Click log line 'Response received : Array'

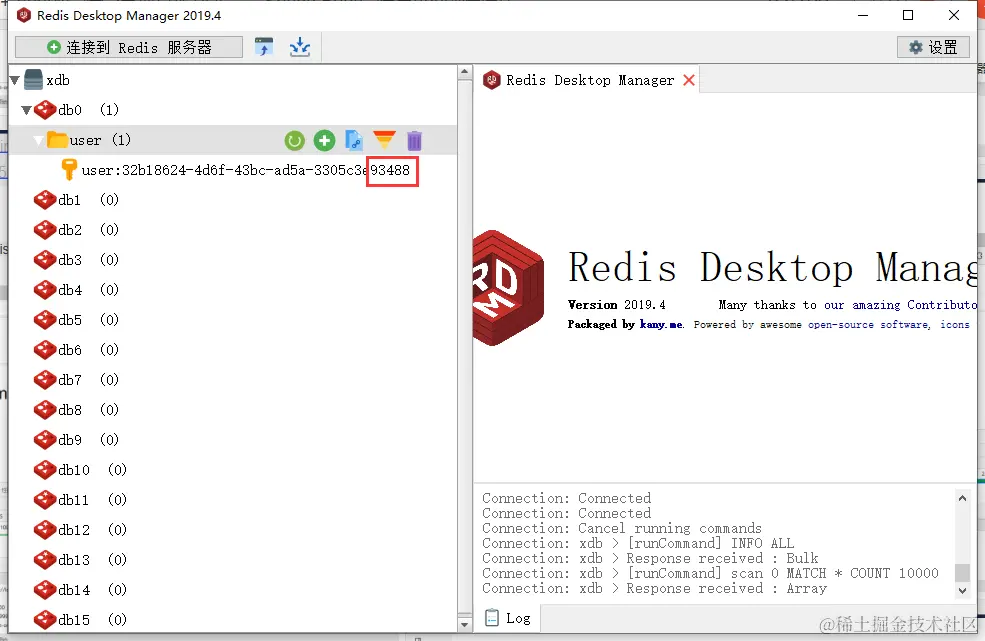point(655,588)
